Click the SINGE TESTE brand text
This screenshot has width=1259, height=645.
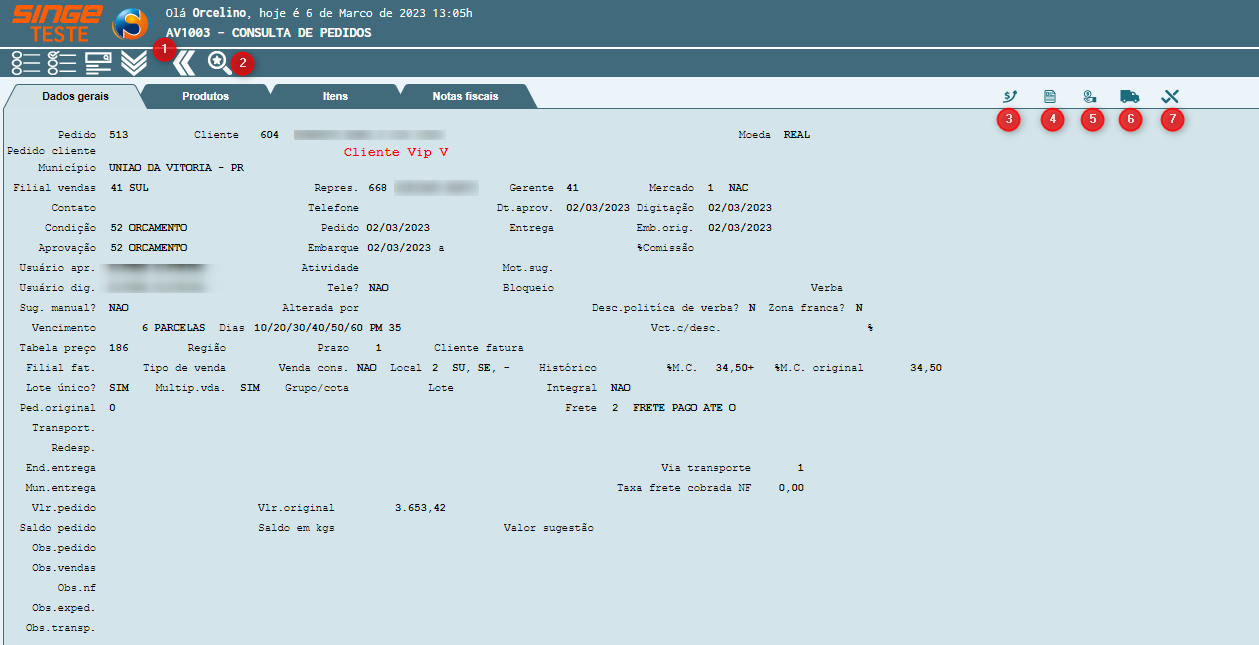pos(57,23)
